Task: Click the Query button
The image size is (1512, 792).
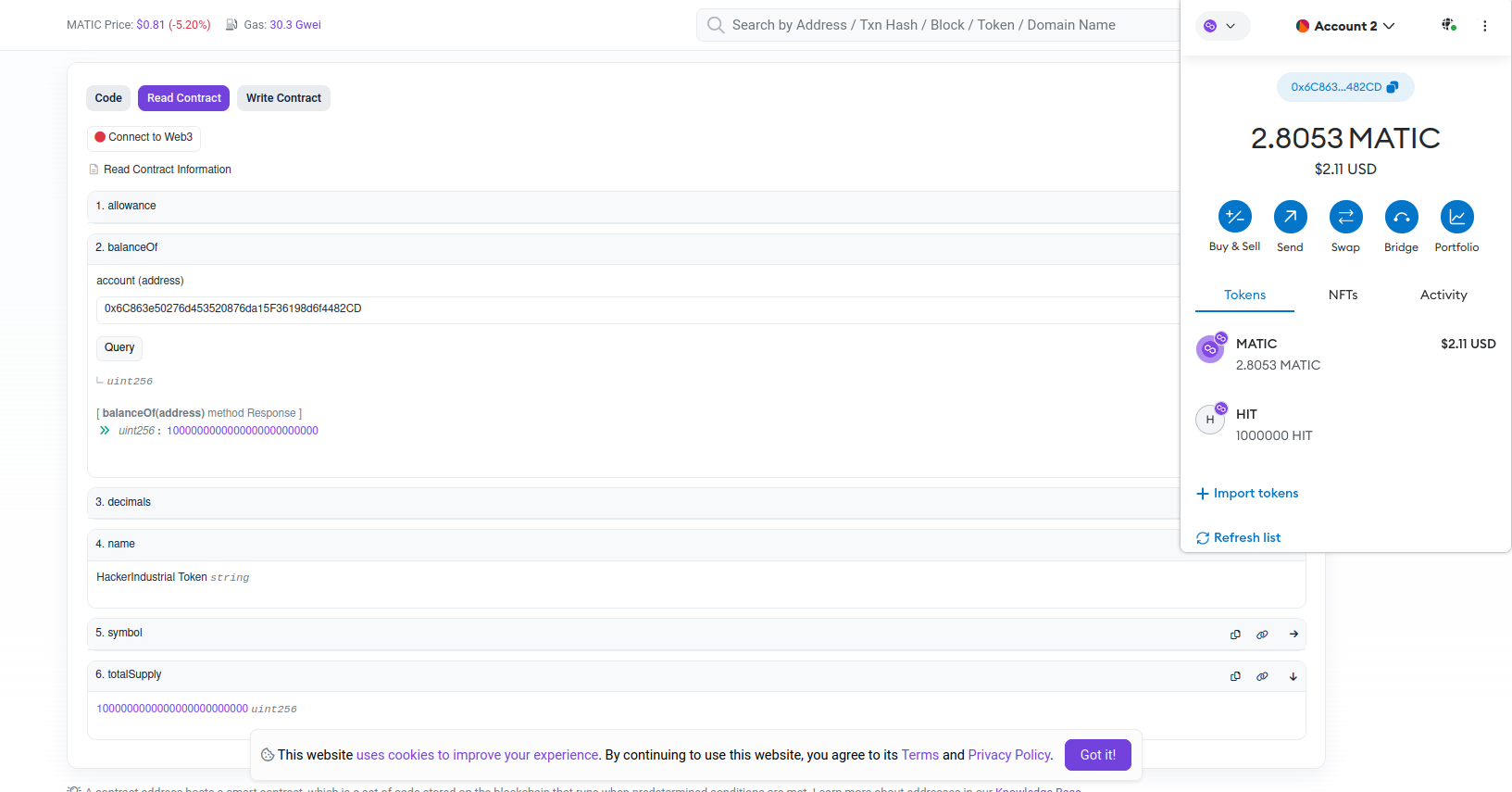Action: point(119,348)
